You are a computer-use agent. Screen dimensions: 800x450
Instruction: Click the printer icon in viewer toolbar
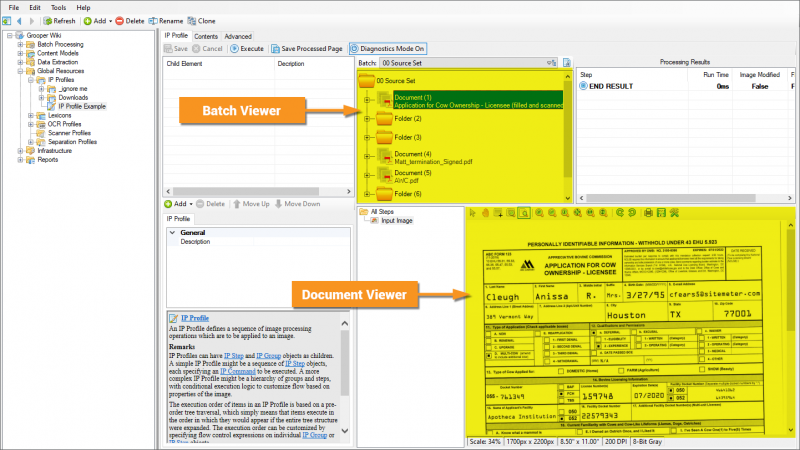pos(648,213)
